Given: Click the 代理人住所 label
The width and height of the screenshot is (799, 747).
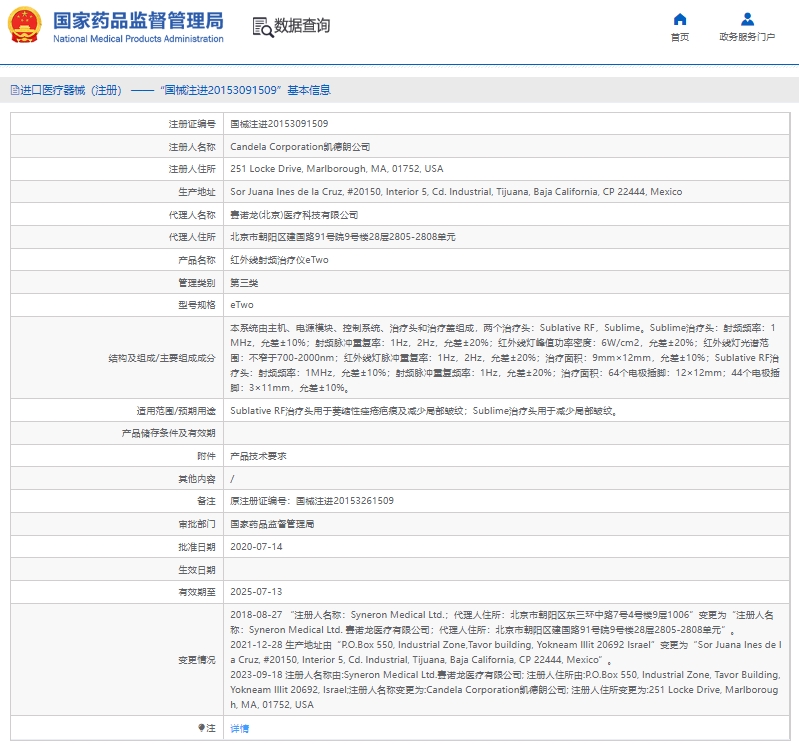Looking at the screenshot, I should (192, 237).
